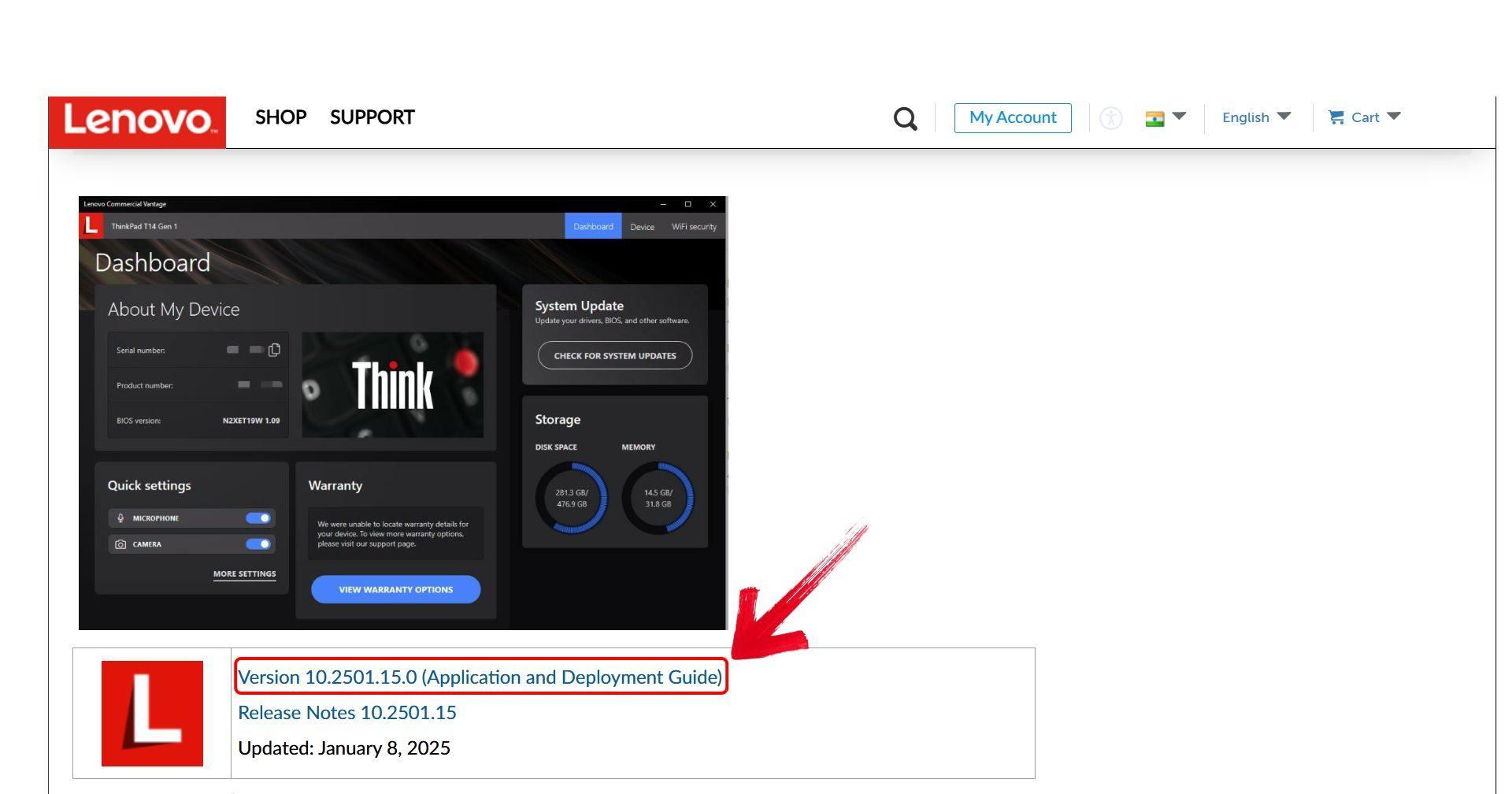Image resolution: width=1512 pixels, height=794 pixels.
Task: Click the red L Commercial Vantage icon
Action: click(152, 714)
